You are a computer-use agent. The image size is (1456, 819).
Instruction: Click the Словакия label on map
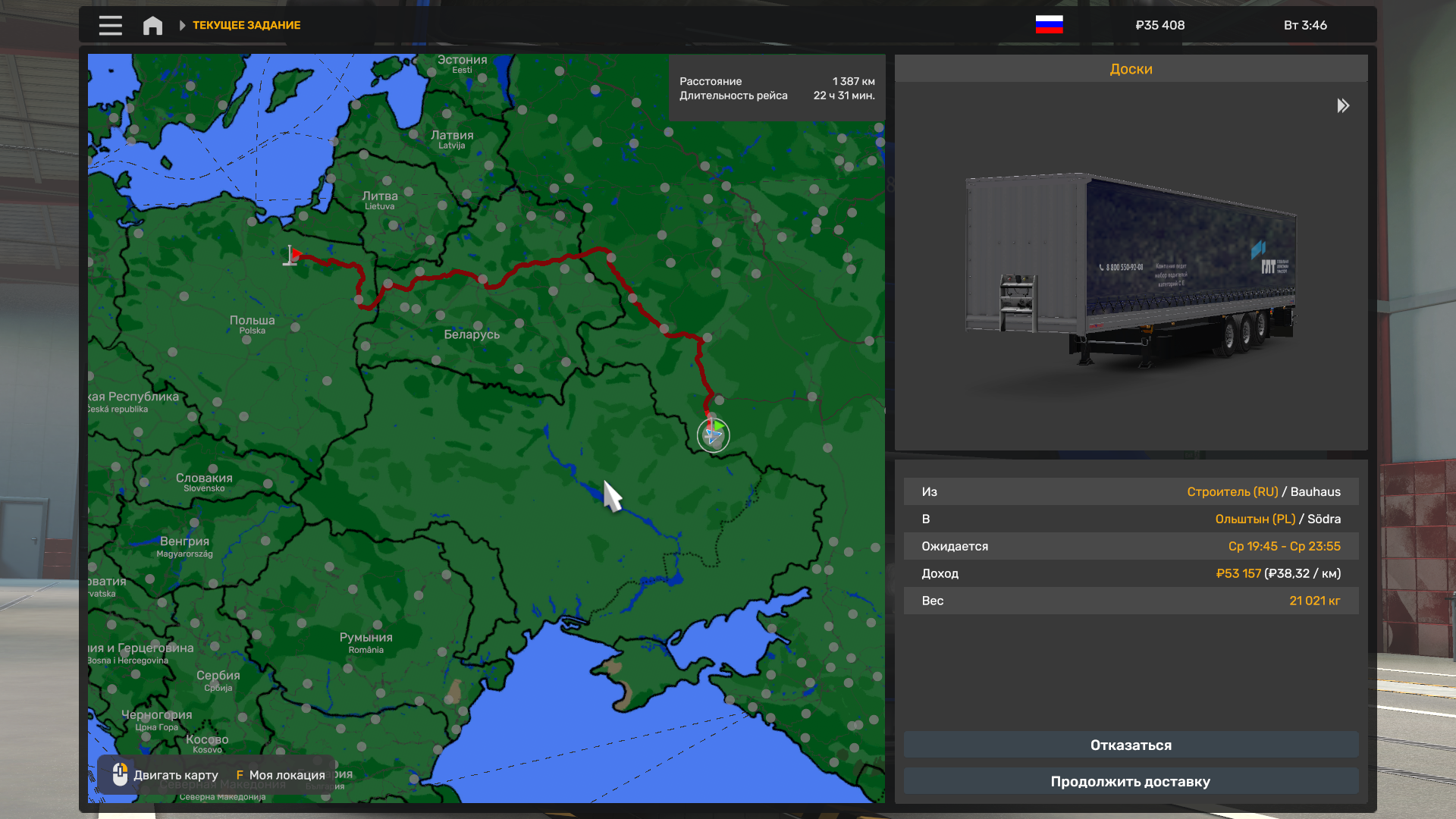coord(204,478)
